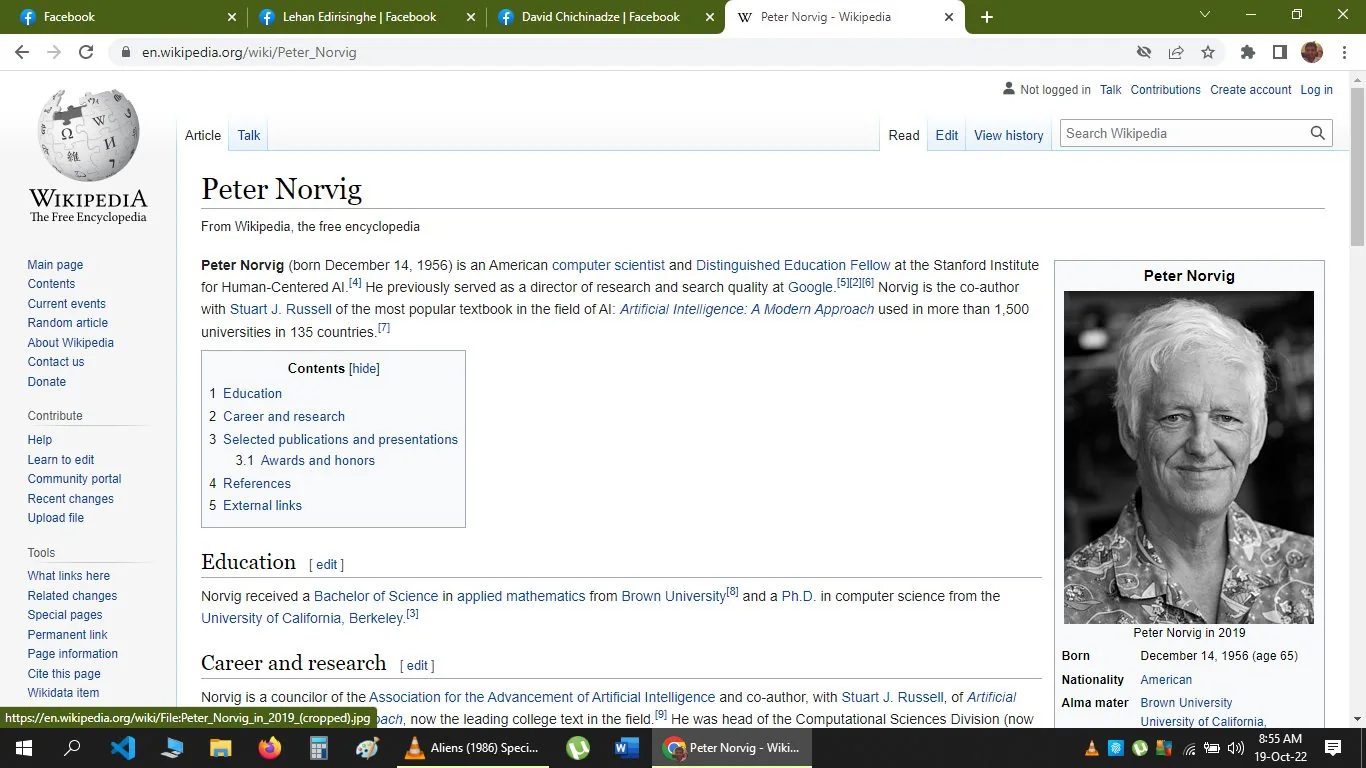Screen dimensions: 1366x768
Task: Click Upload file in the sidebar
Action: pyautogui.click(x=56, y=518)
